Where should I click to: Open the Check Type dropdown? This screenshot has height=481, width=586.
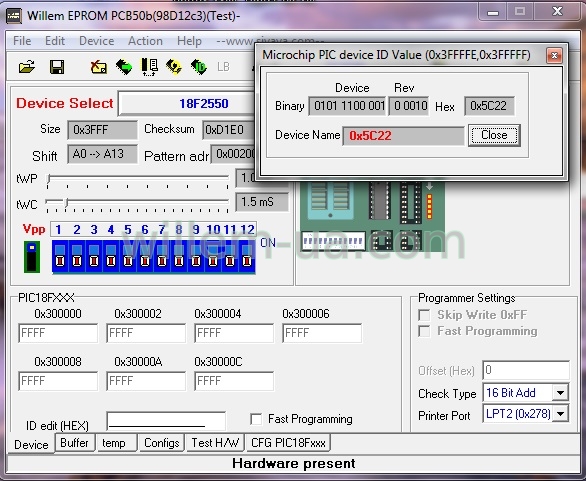point(560,393)
